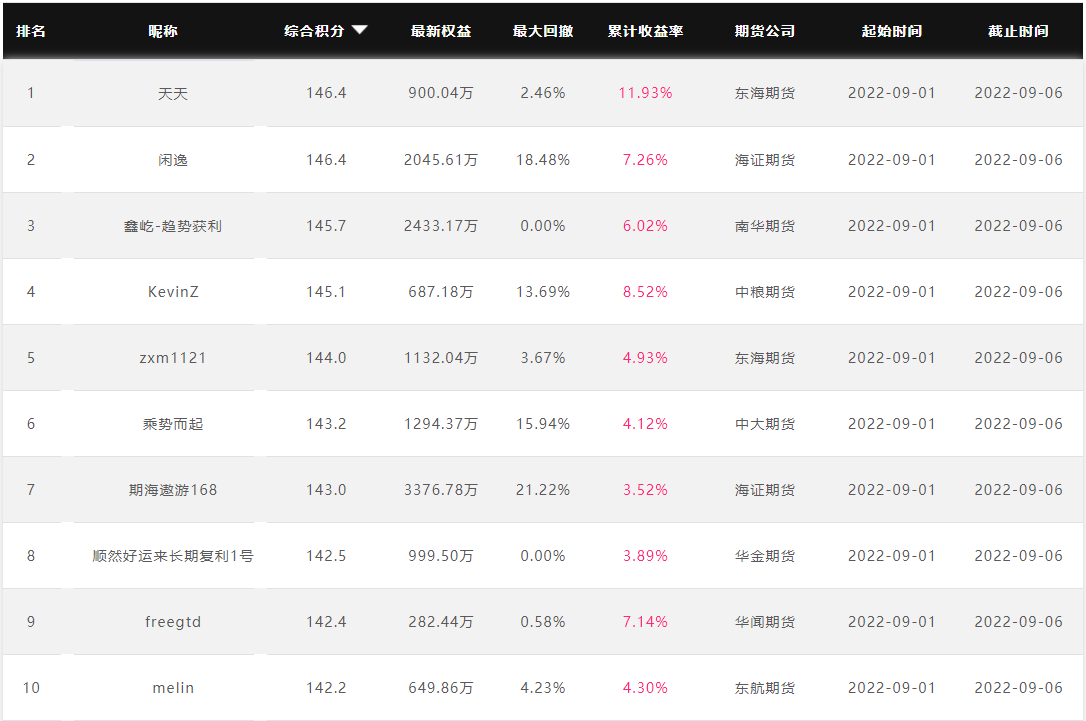Click the 截止时间 column header
Screen dimensions: 1086x721
click(x=1018, y=31)
